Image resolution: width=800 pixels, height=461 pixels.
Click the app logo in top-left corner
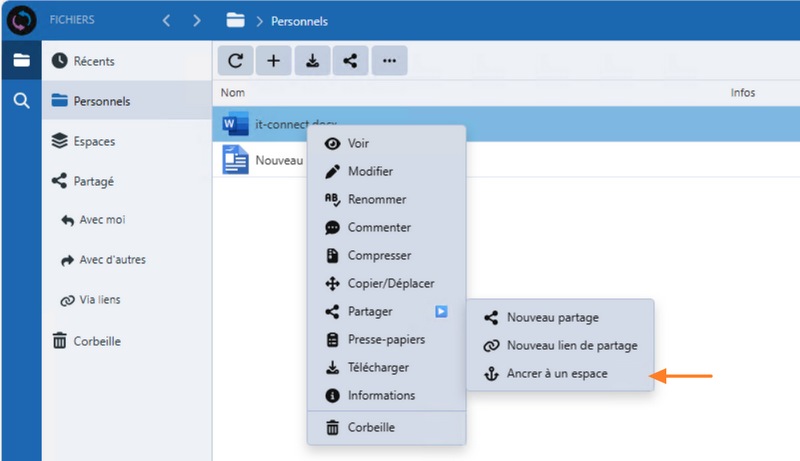tap(21, 20)
